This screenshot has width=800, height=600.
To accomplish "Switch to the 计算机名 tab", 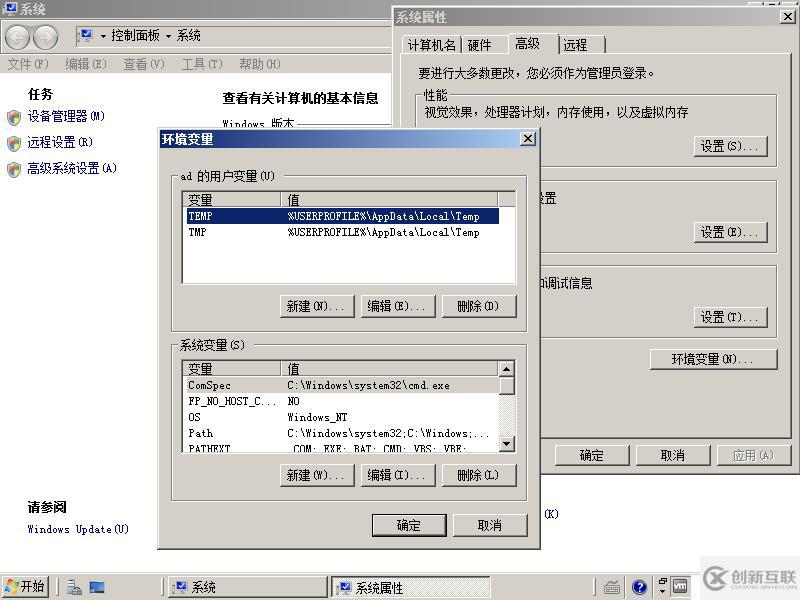I will click(432, 45).
